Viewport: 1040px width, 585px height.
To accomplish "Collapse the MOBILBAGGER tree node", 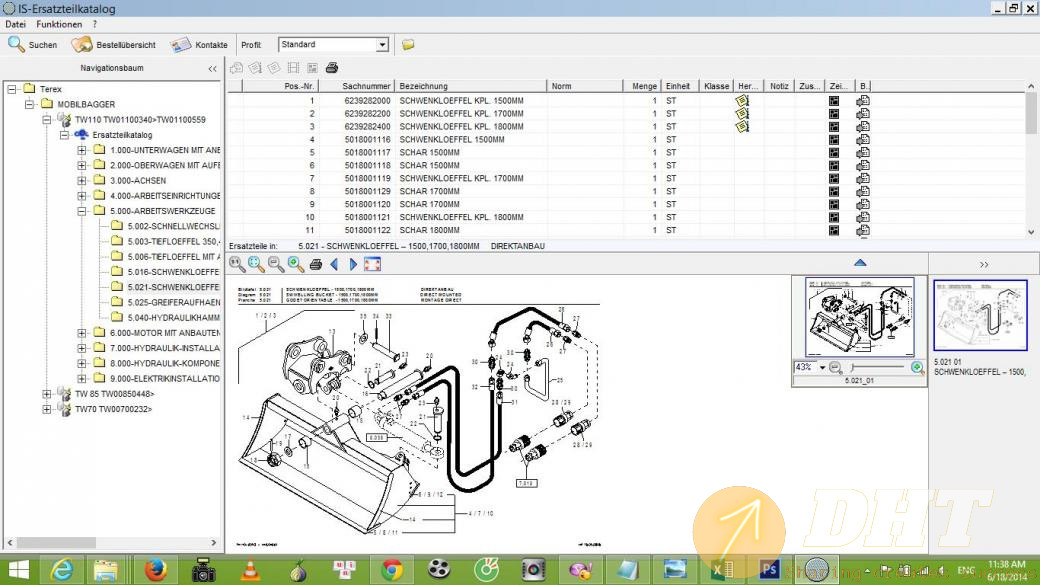I will [29, 104].
